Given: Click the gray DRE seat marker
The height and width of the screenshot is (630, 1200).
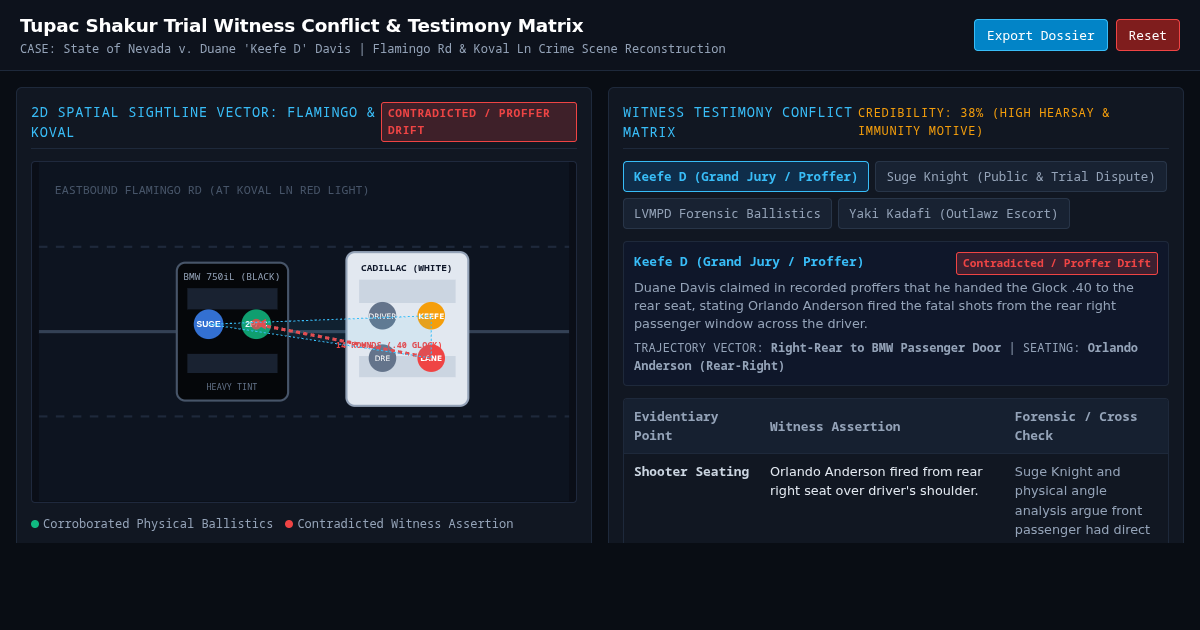Looking at the screenshot, I should [382, 358].
